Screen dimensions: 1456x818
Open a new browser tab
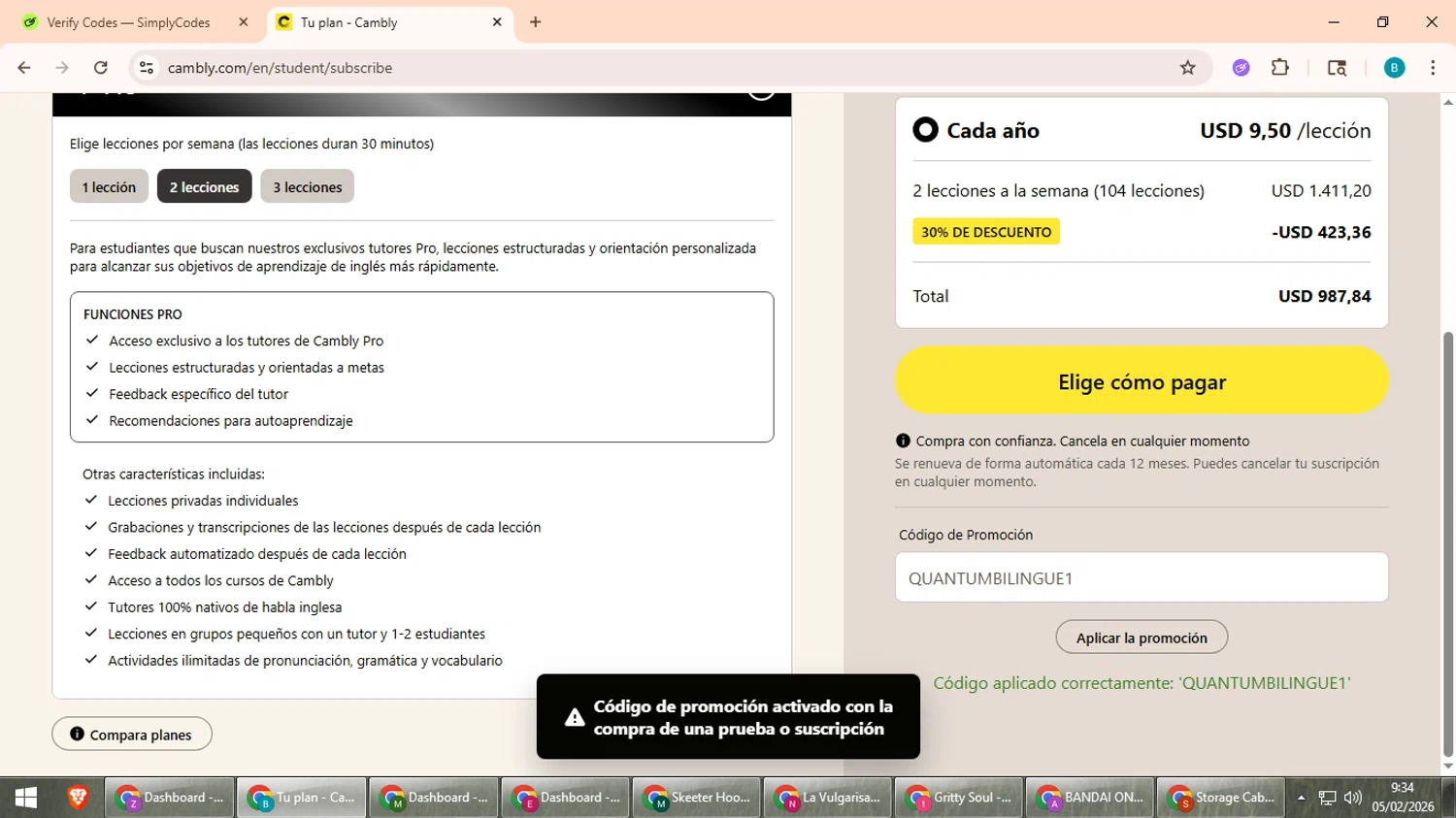pyautogui.click(x=535, y=22)
